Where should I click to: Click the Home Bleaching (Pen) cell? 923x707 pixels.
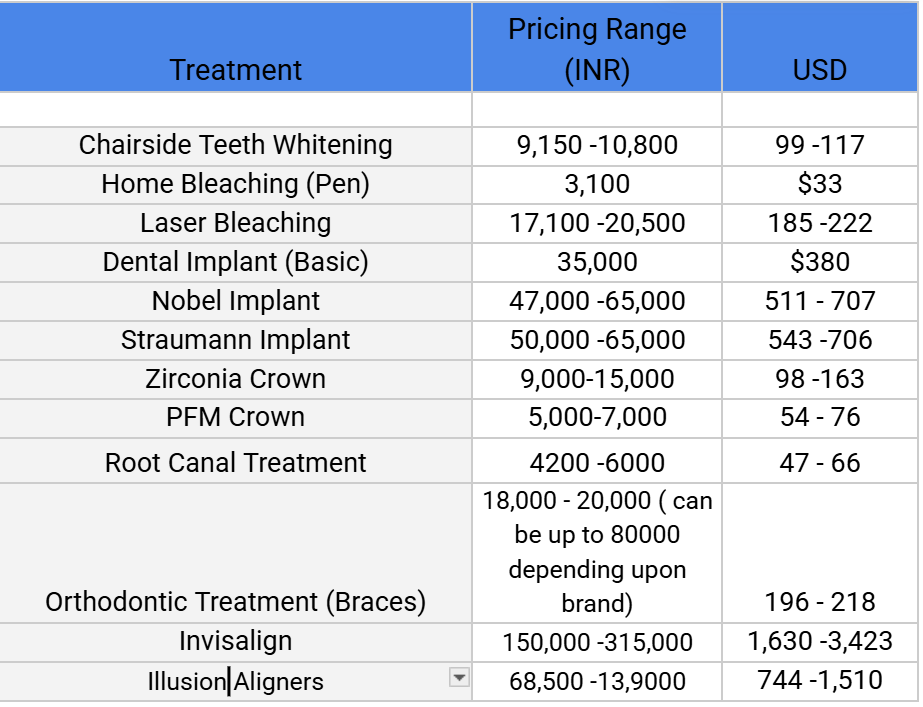tap(236, 184)
